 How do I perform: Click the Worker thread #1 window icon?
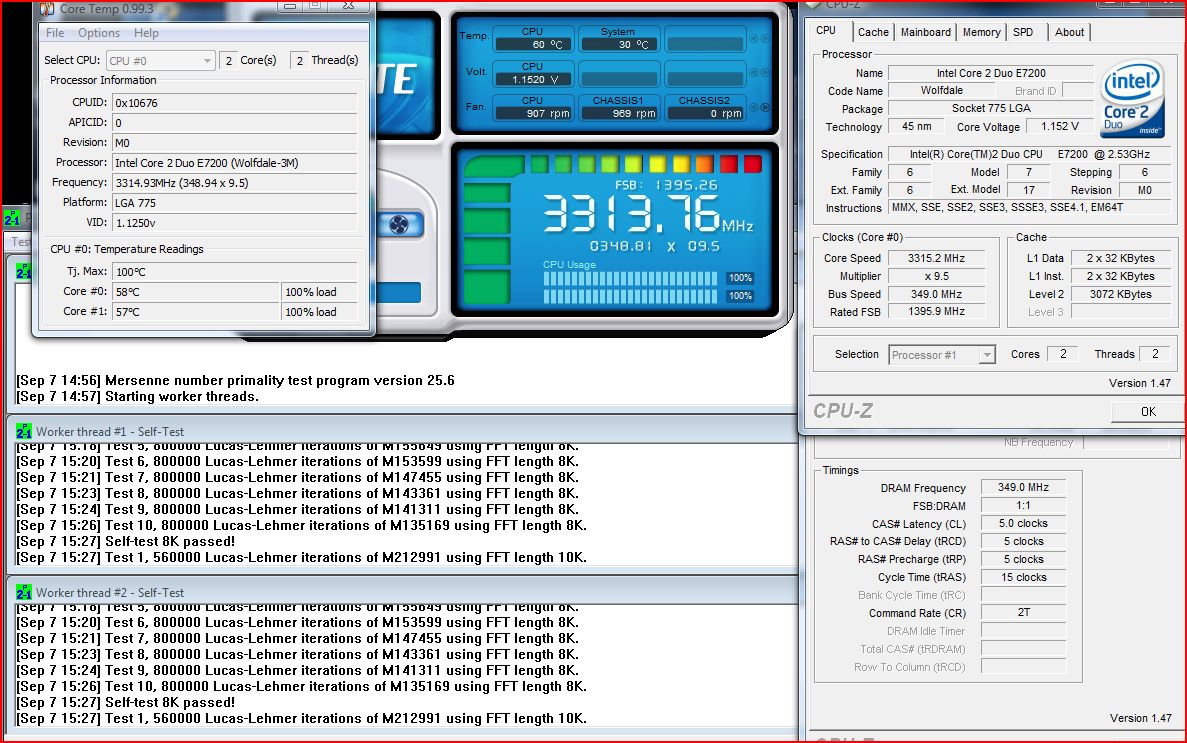(x=23, y=431)
